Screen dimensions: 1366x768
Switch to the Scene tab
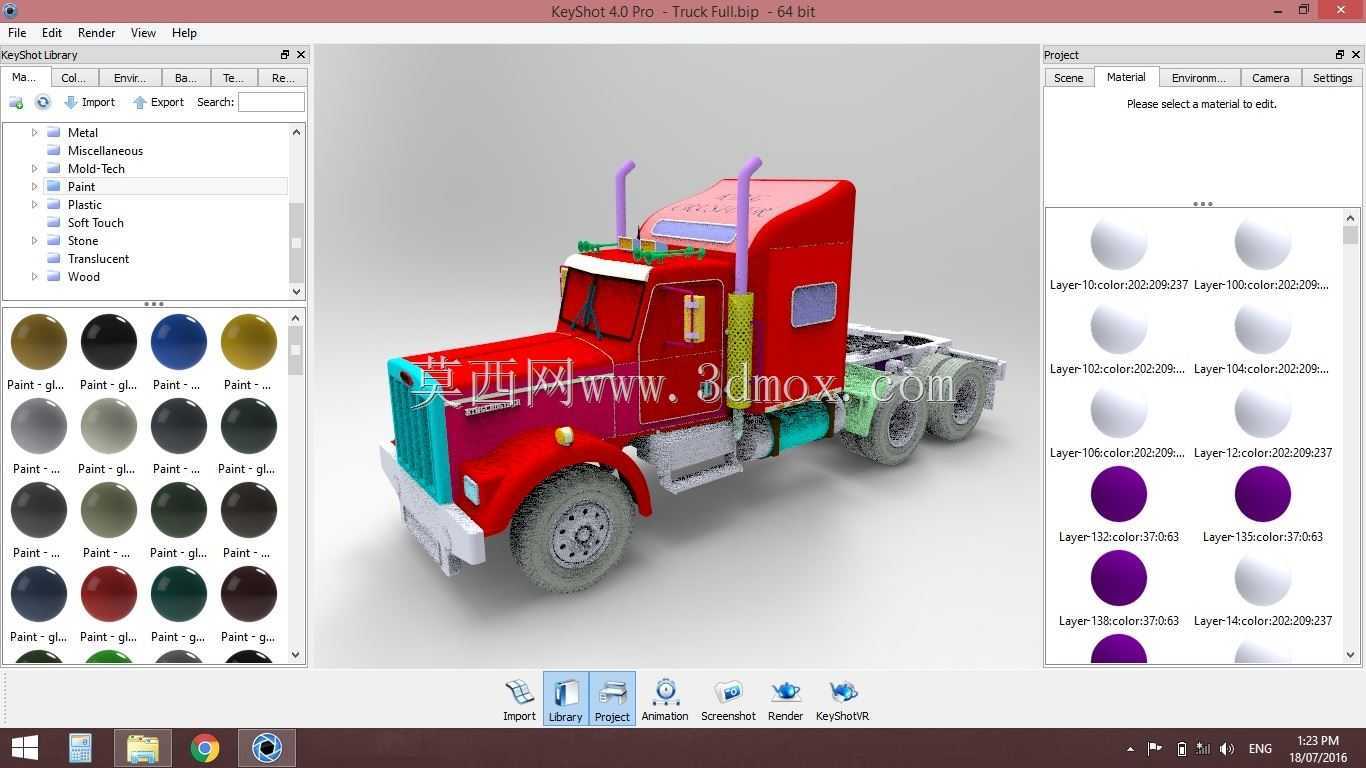[x=1068, y=78]
